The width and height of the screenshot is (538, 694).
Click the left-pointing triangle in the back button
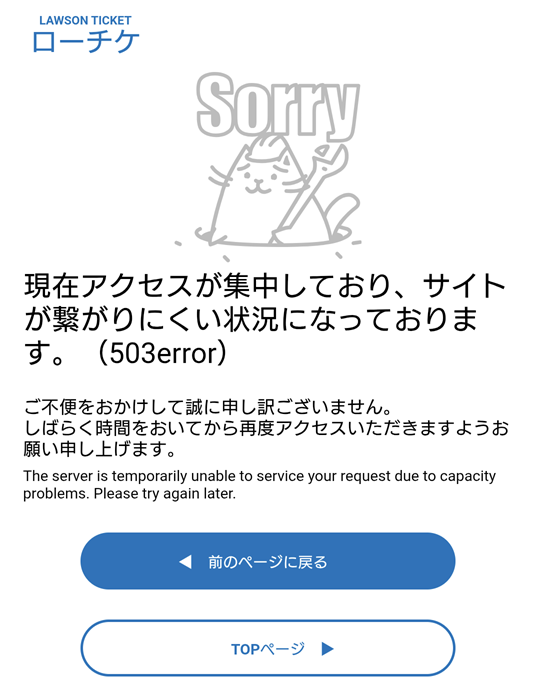[185, 562]
